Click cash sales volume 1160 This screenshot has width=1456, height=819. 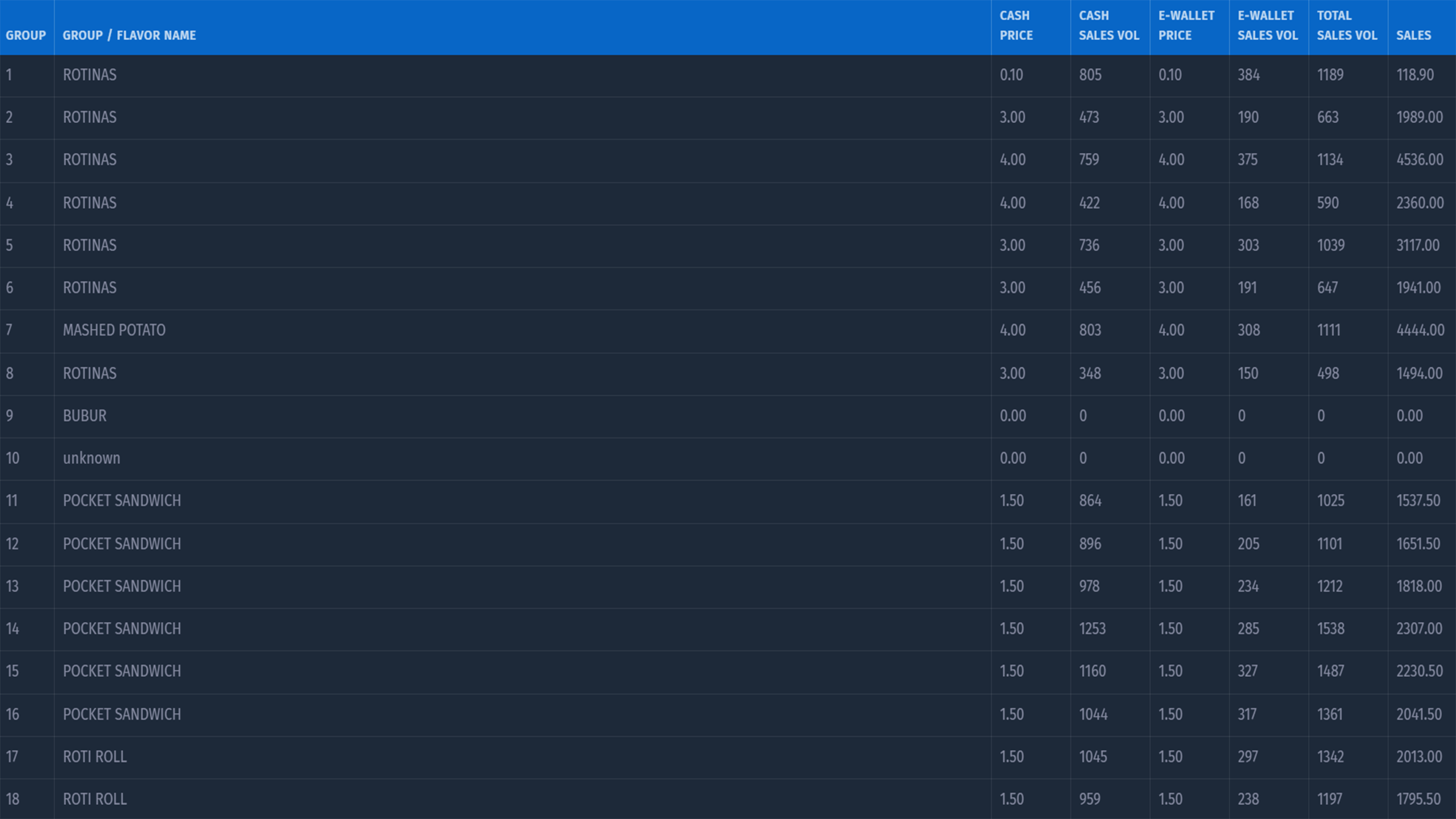[x=1093, y=671]
